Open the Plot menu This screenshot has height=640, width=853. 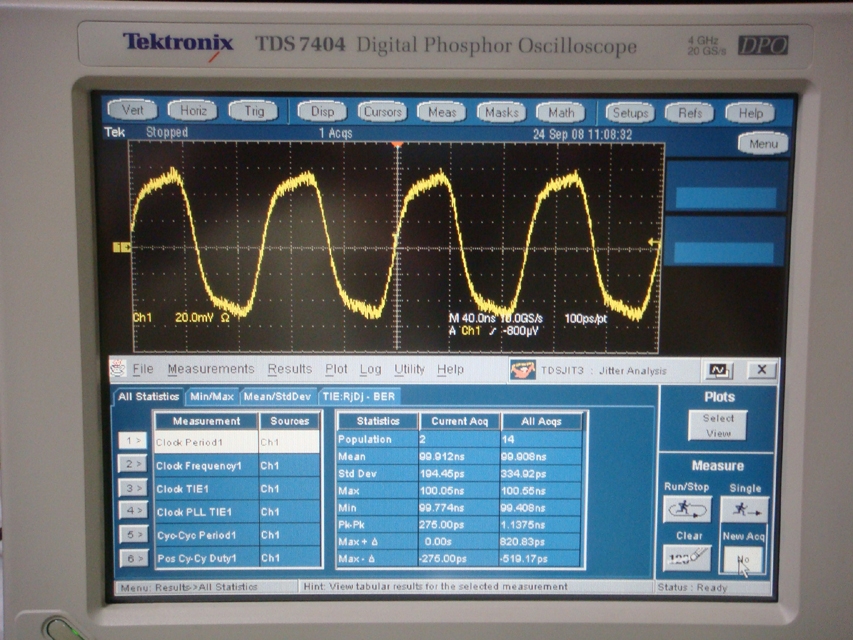[x=336, y=369]
